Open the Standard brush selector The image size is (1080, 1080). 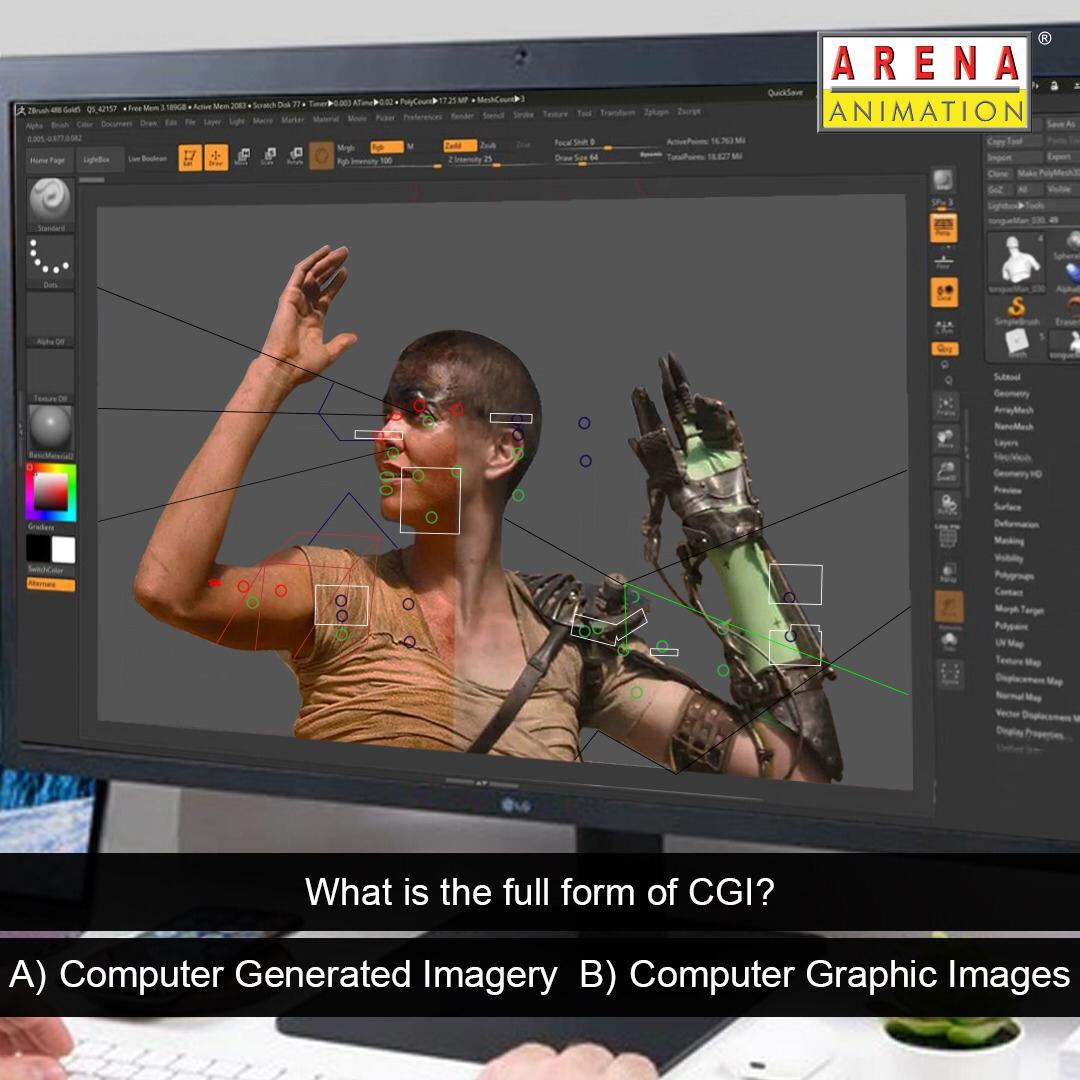pos(50,205)
